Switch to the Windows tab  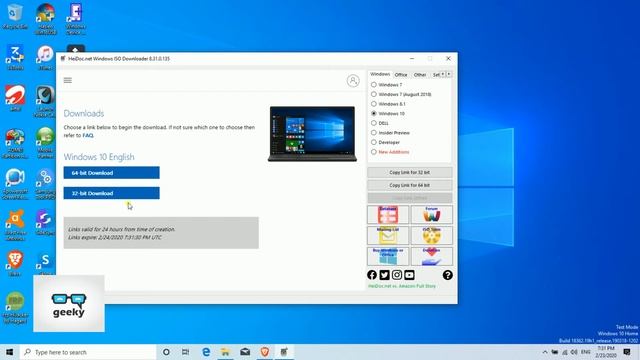(x=380, y=74)
